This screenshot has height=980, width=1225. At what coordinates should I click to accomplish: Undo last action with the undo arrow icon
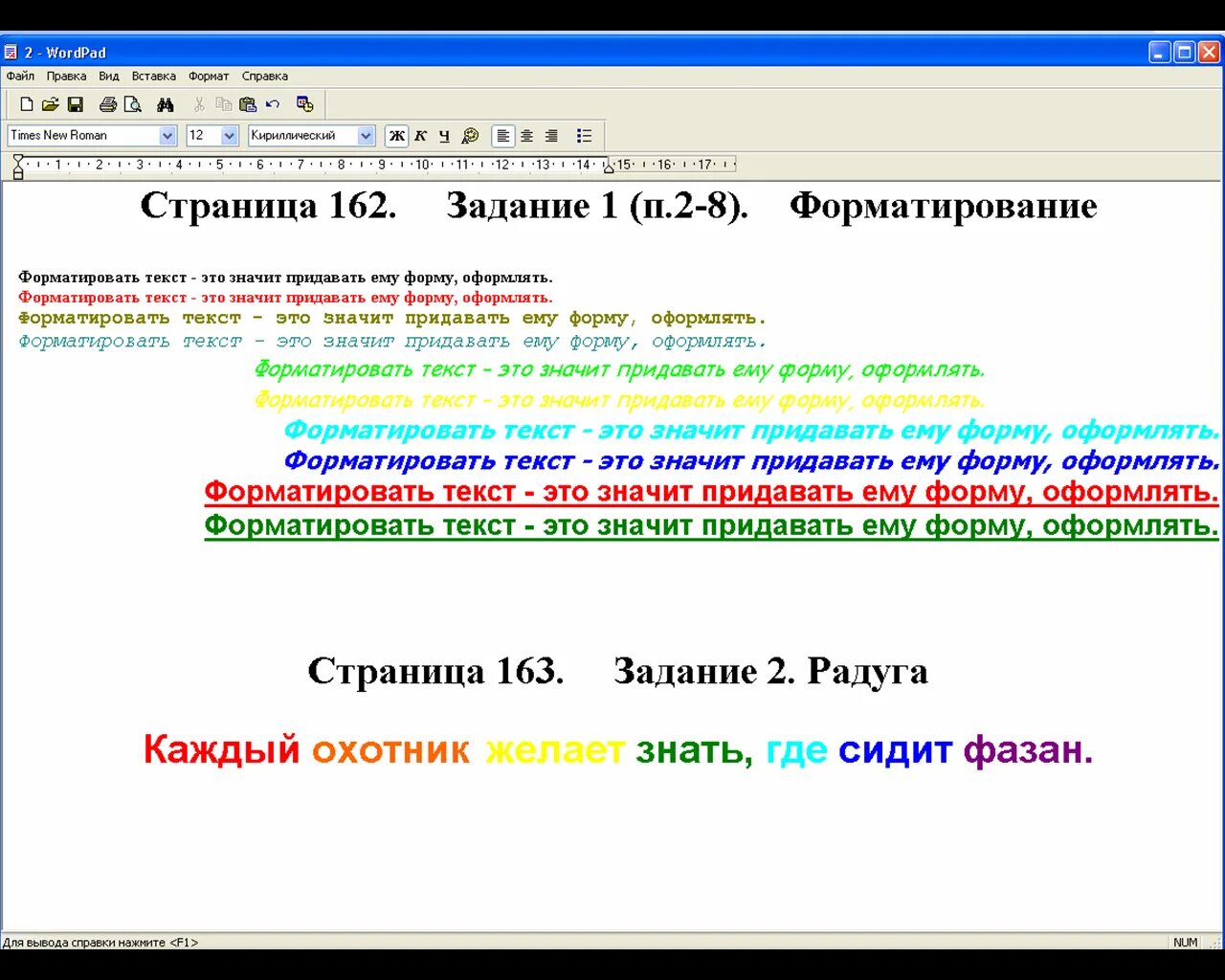point(273,104)
